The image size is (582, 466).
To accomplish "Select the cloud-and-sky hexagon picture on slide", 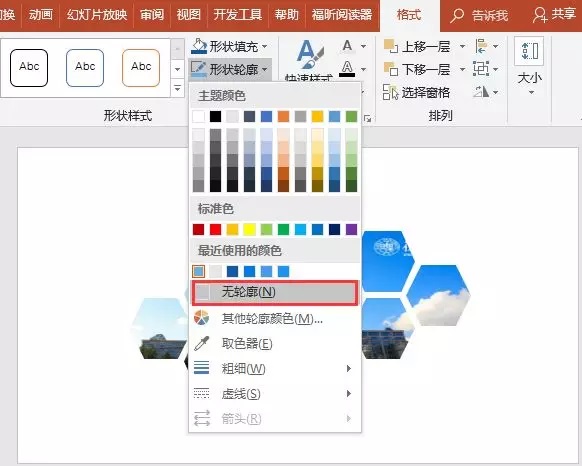I will pyautogui.click(x=438, y=295).
